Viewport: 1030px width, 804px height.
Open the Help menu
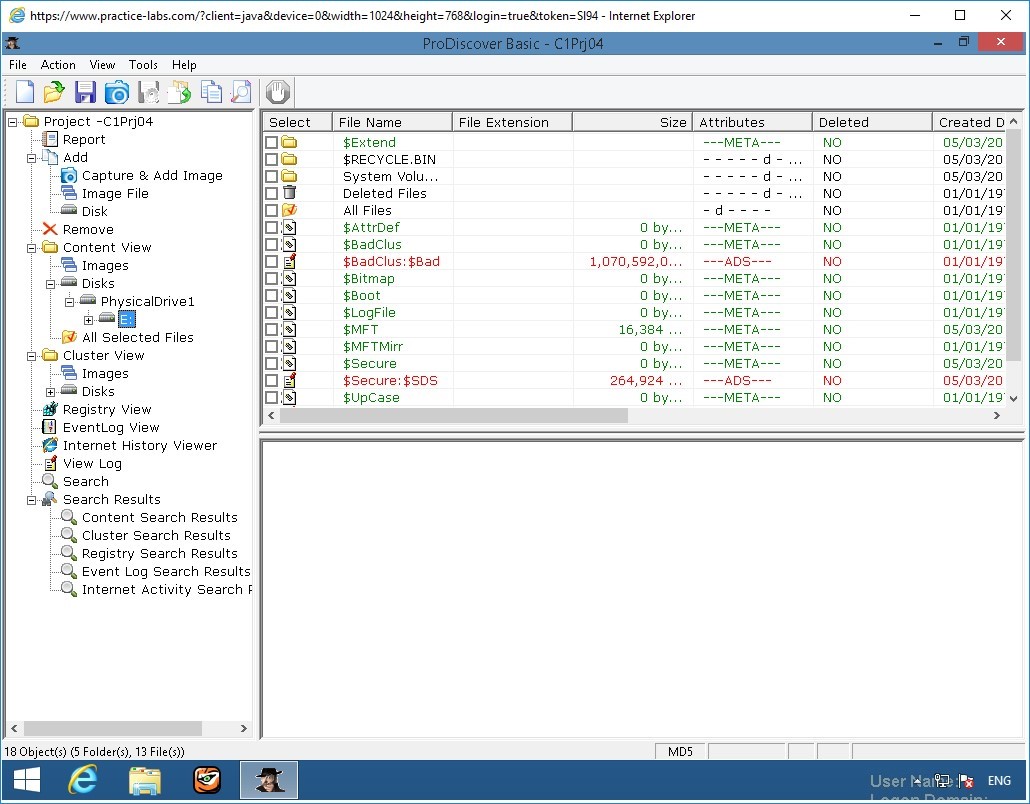pos(184,64)
